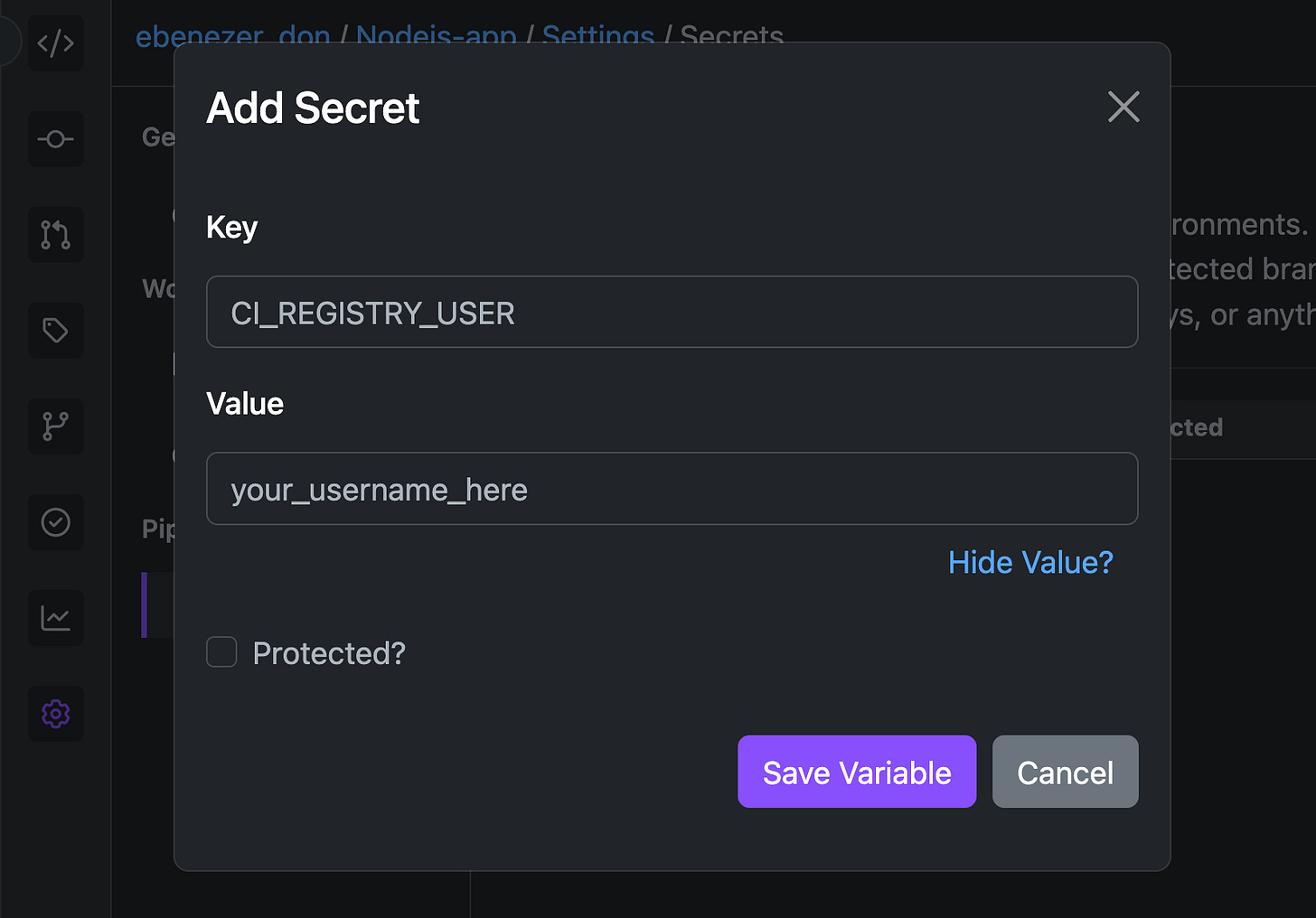Image resolution: width=1316 pixels, height=918 pixels.
Task: Focus the Key input field
Action: pos(672,312)
